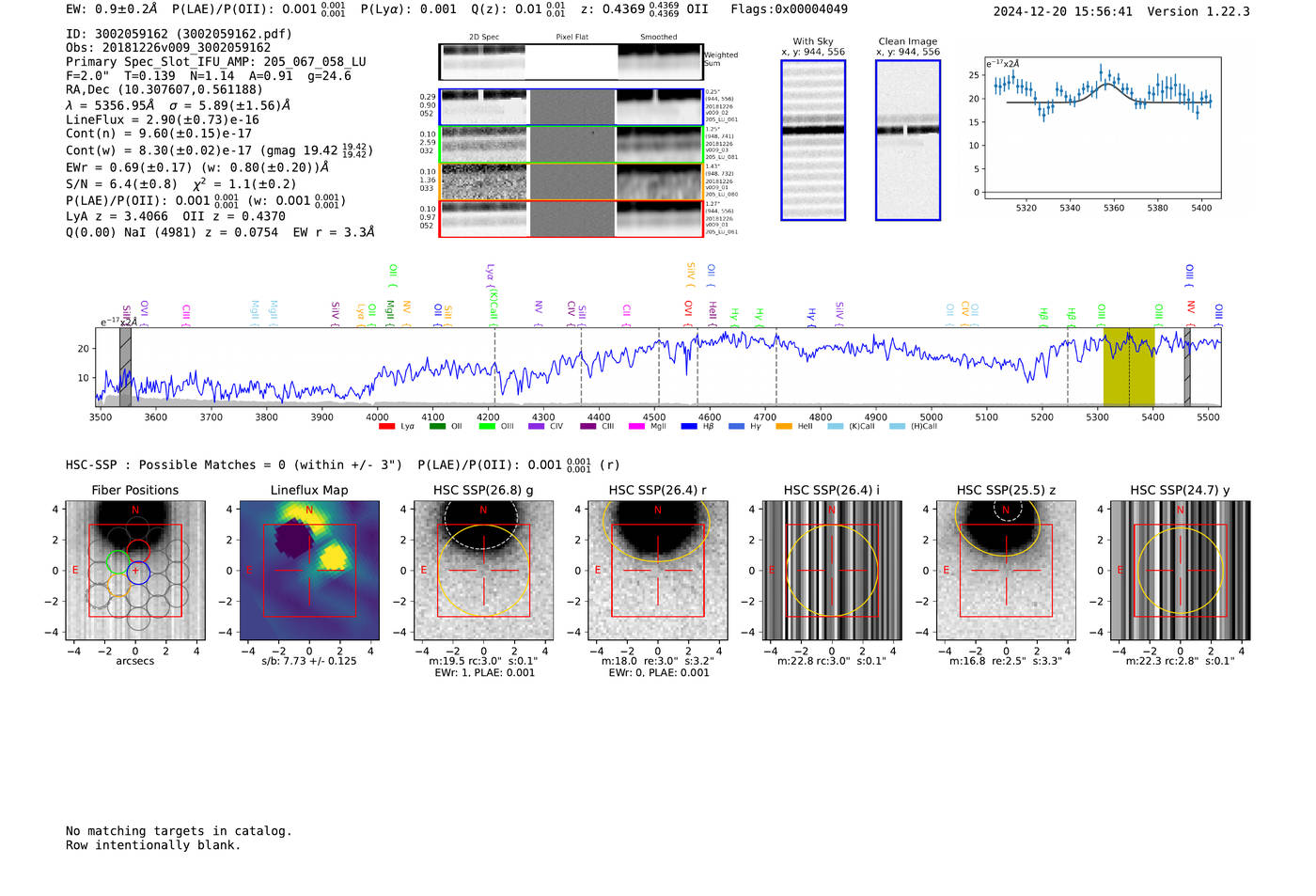Viewport: 1316px width, 896px height.
Task: Open the Fiber Positions thumbnail
Action: point(135,571)
